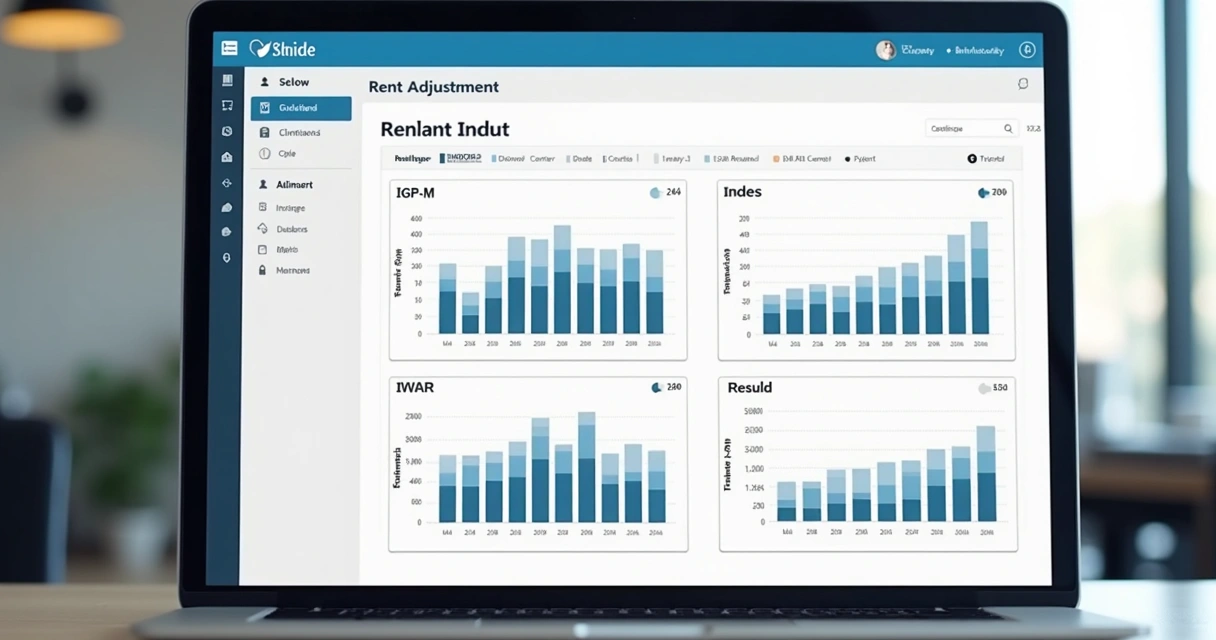Toggle the gray switch next to 550 on Resuld

click(x=984, y=388)
